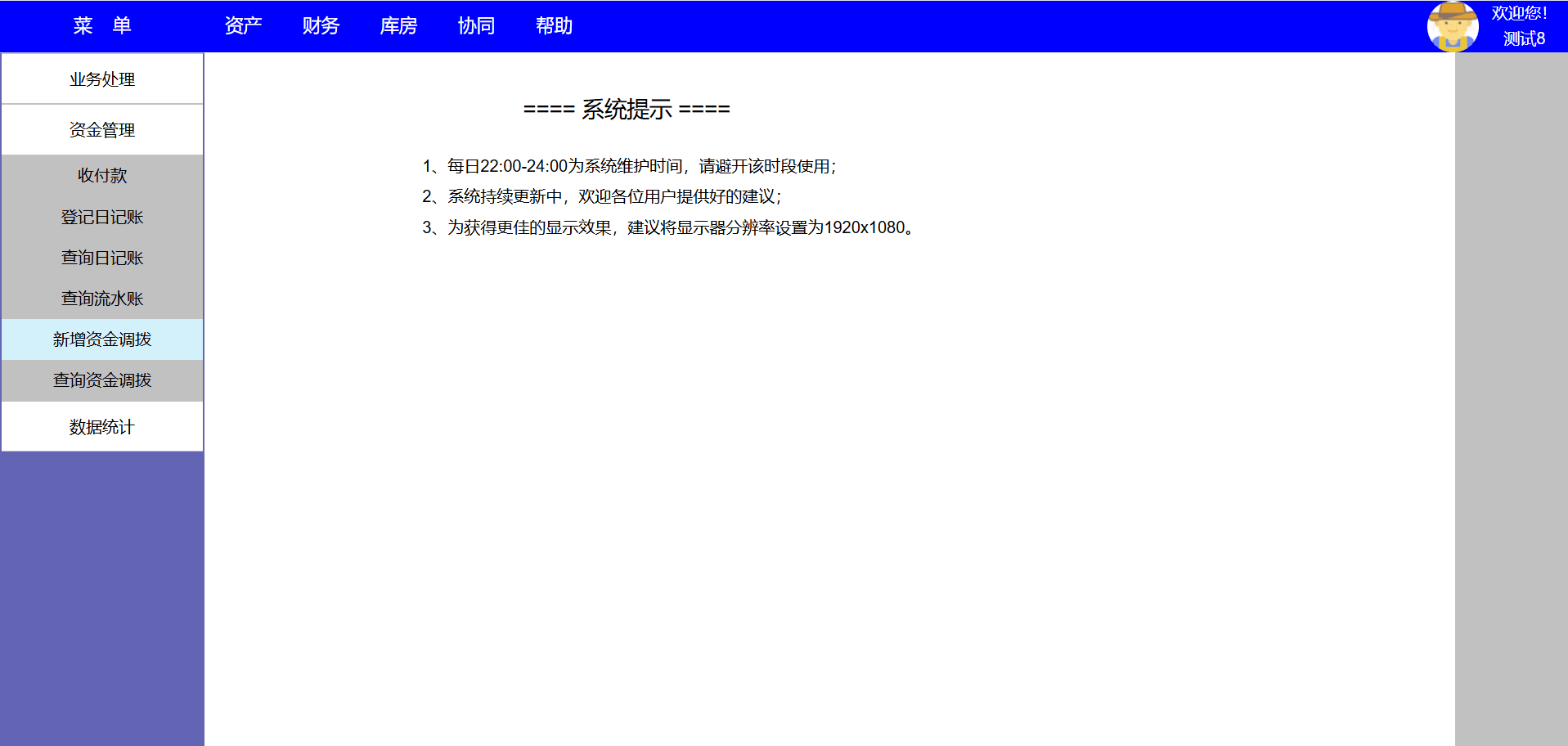The width and height of the screenshot is (1568, 746).
Task: Click the 测试8 username text
Action: point(1523,38)
